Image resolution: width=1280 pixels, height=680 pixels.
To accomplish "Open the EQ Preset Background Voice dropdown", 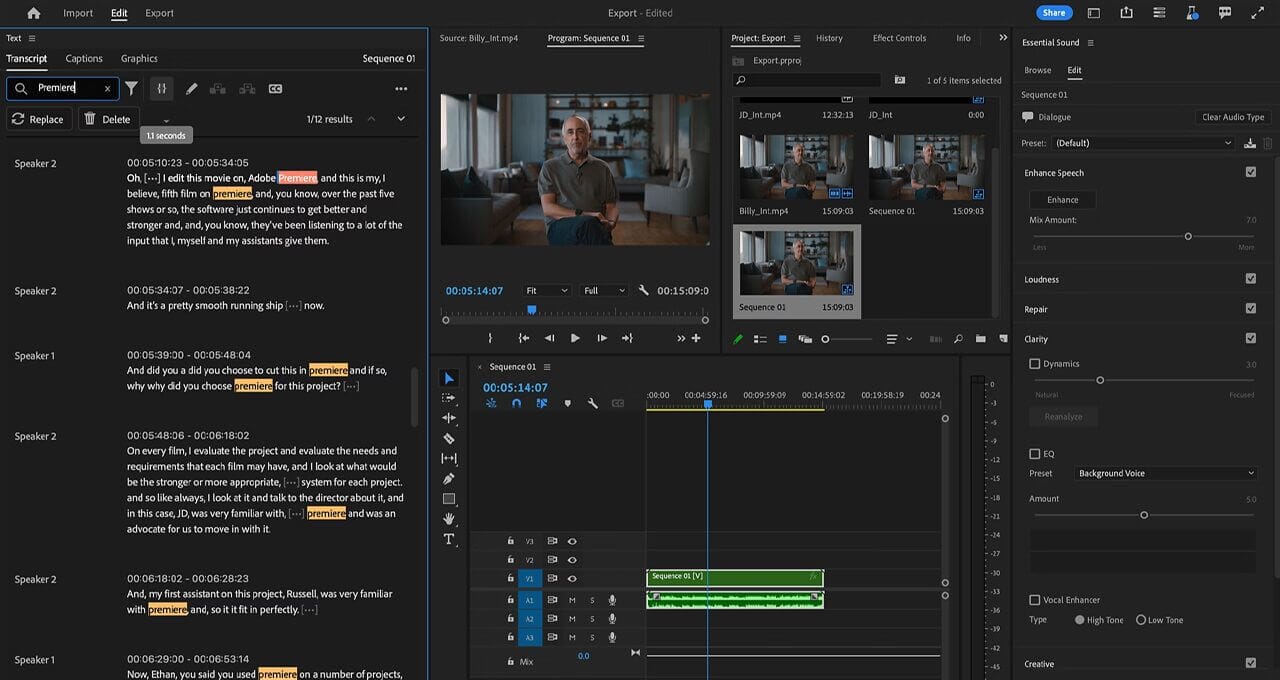I will (1165, 473).
